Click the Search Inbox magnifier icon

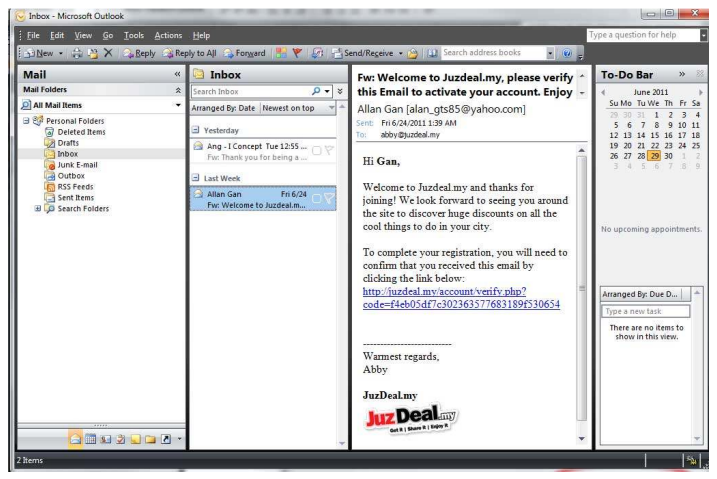point(316,91)
